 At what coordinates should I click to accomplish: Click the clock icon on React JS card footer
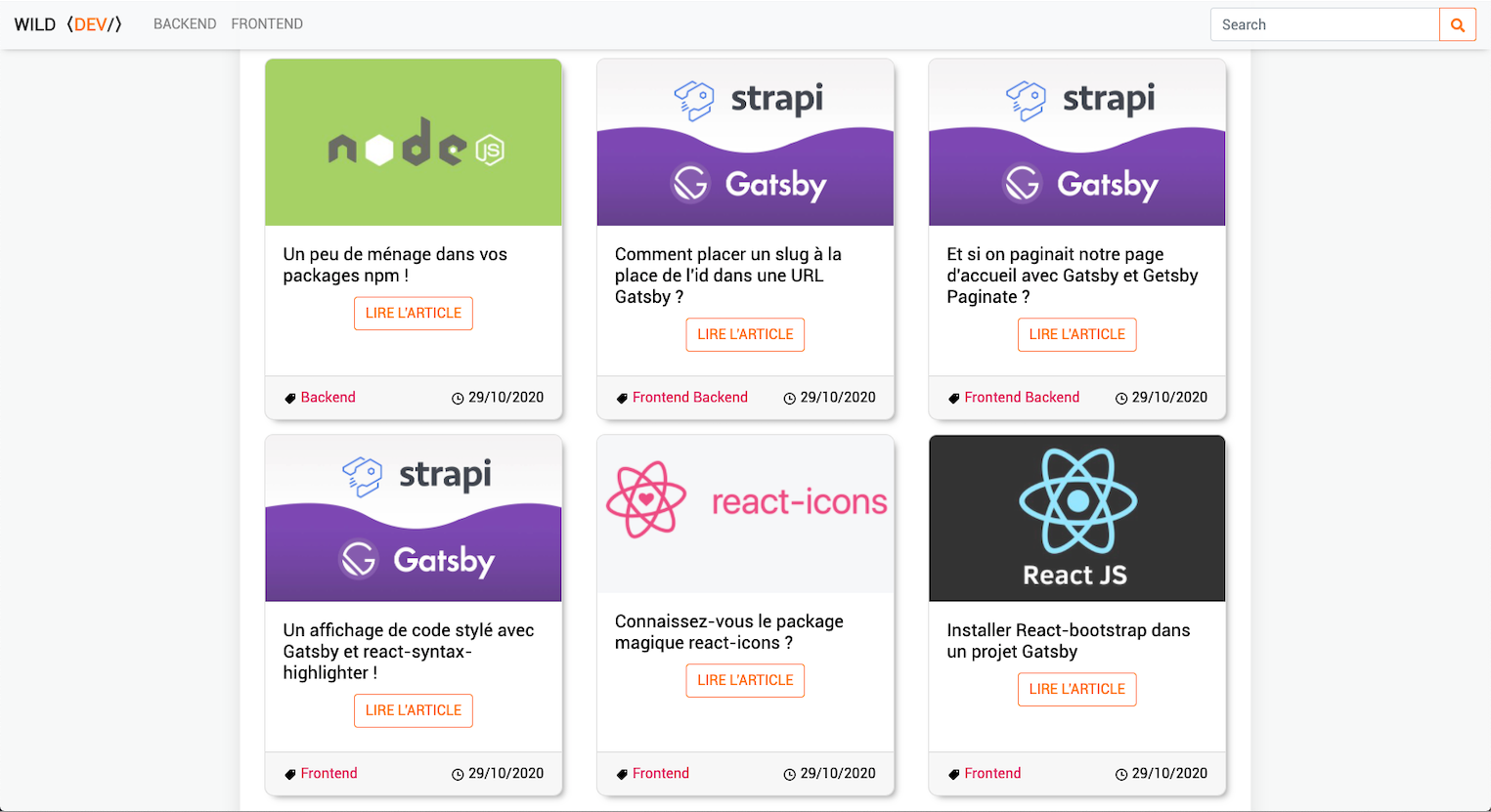click(1121, 774)
